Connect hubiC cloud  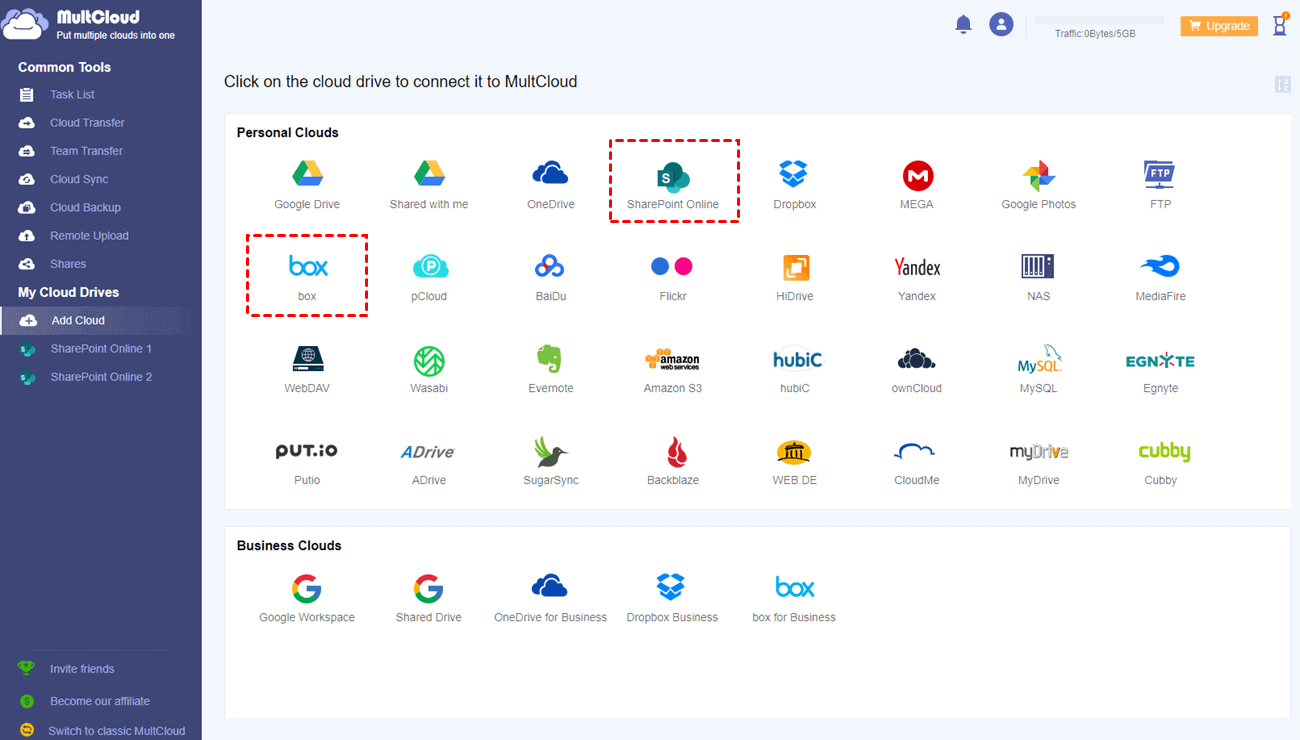pos(795,368)
